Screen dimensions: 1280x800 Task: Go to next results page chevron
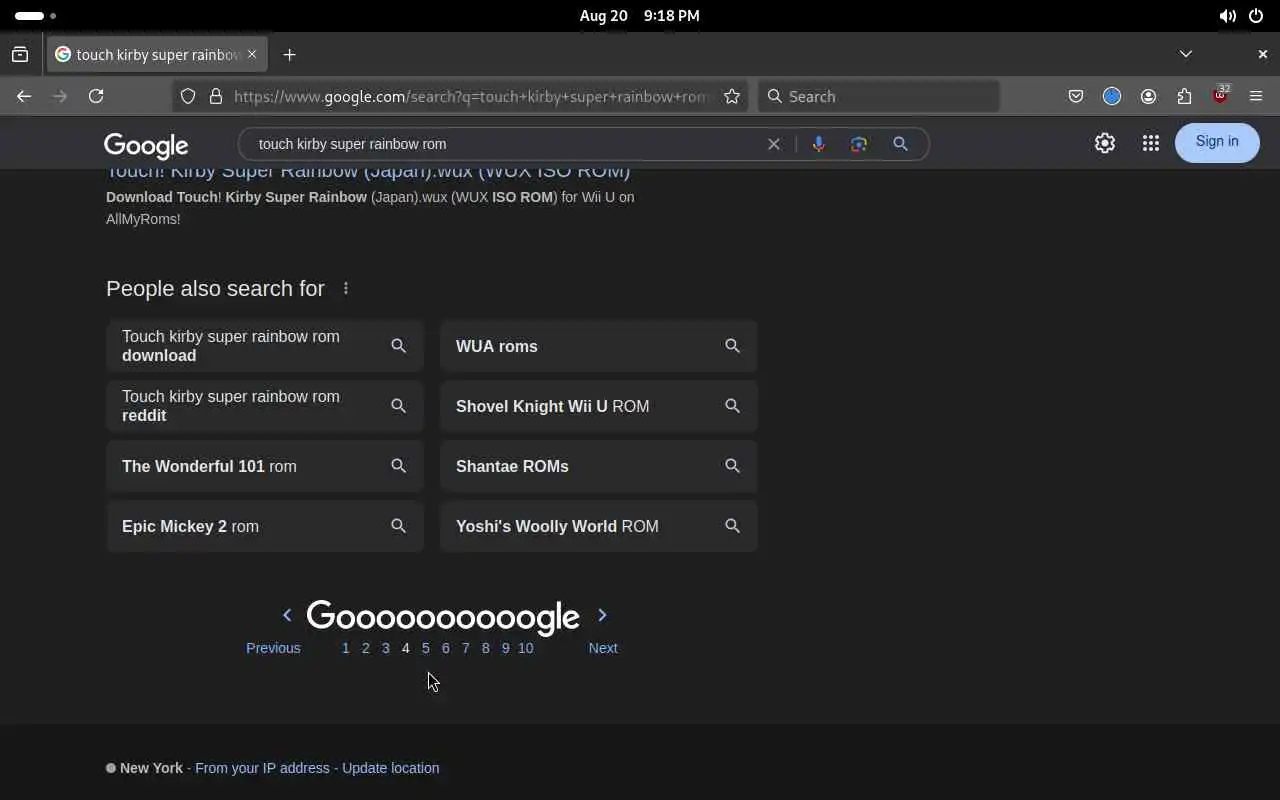point(602,615)
